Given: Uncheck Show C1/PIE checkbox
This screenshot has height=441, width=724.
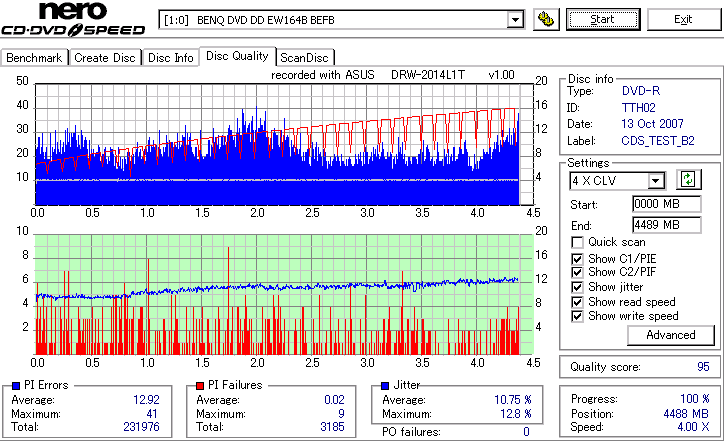Looking at the screenshot, I should [x=577, y=259].
